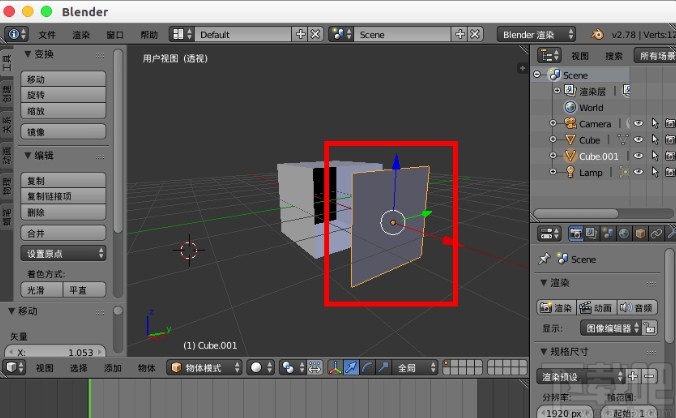Enable the scale manipulator icon
This screenshot has width=676, height=418.
pyautogui.click(x=383, y=368)
